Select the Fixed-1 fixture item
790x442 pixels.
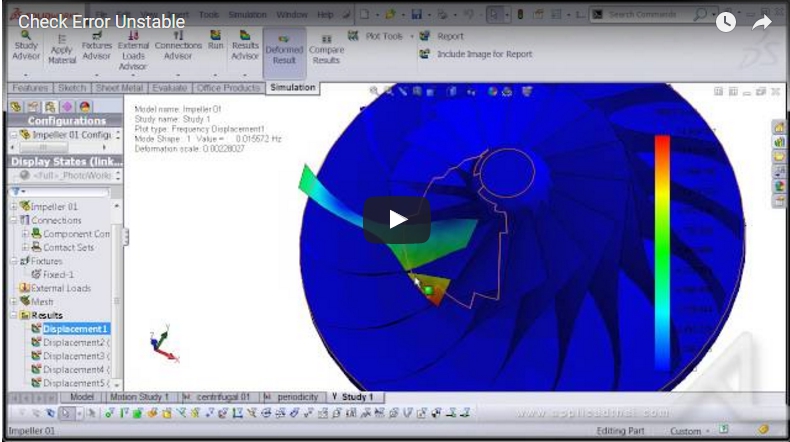tap(53, 275)
